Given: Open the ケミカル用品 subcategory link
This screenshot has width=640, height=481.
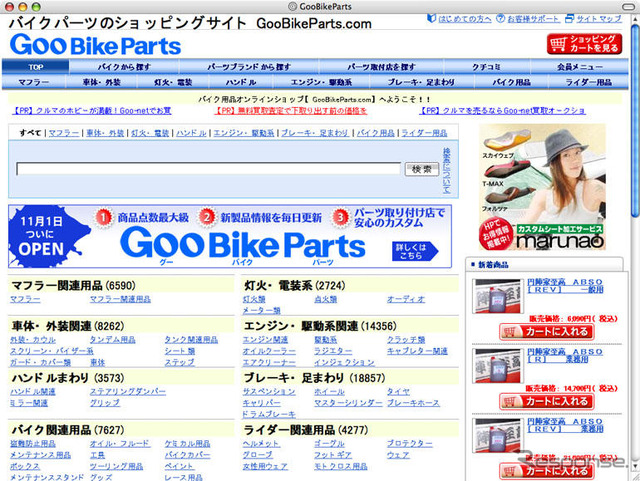Looking at the screenshot, I should click(x=187, y=443).
